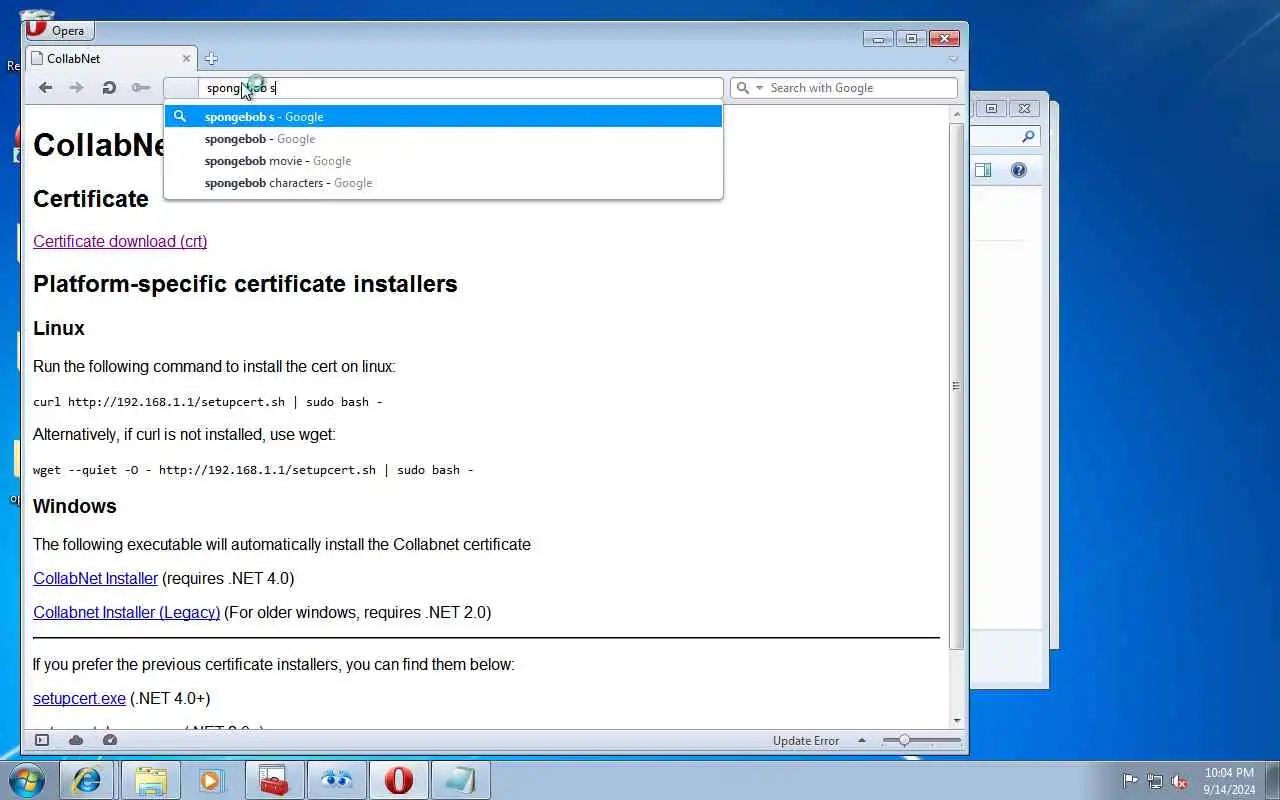Image resolution: width=1280 pixels, height=800 pixels.
Task: Go forward using the forward arrow
Action: [76, 88]
